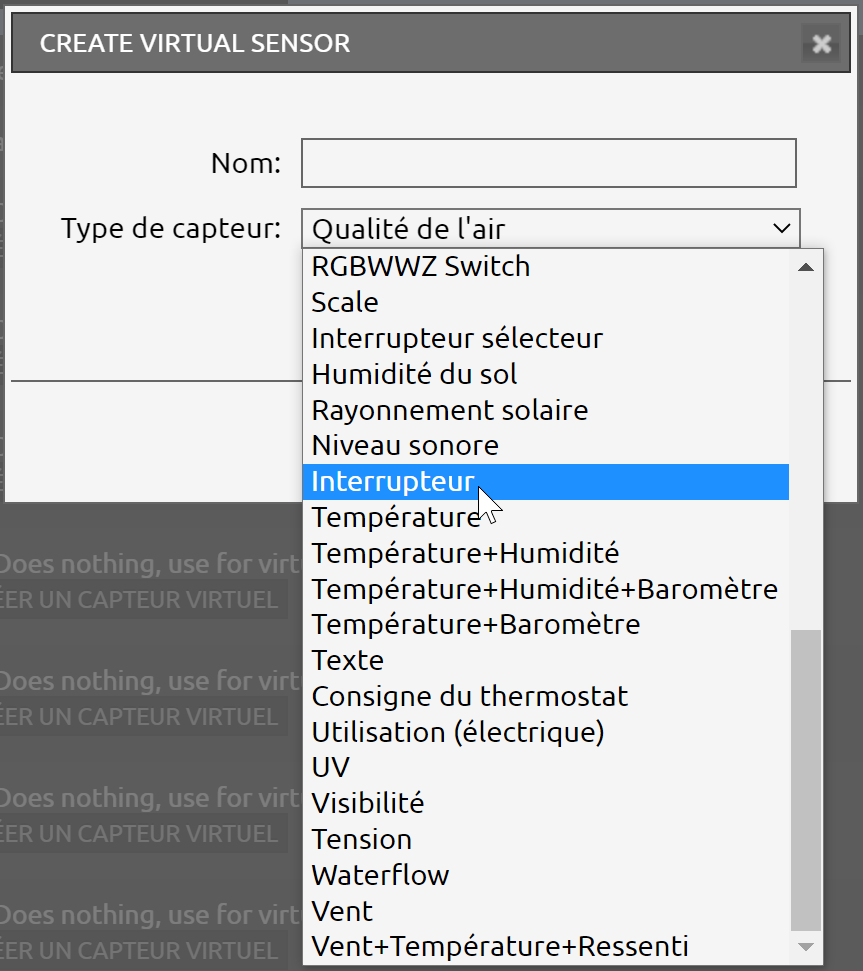The image size is (863, 971).
Task: Select Interrupteur from the sensor type list
Action: (393, 482)
